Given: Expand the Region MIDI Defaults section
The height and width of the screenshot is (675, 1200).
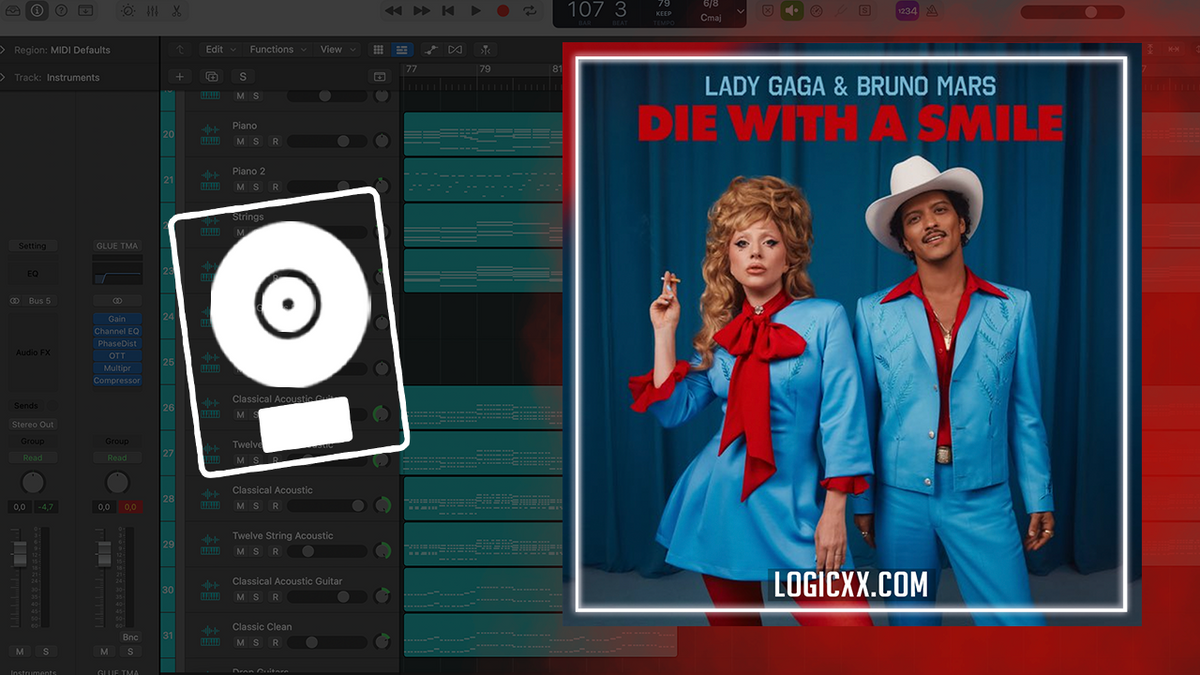Looking at the screenshot, I should coord(4,50).
